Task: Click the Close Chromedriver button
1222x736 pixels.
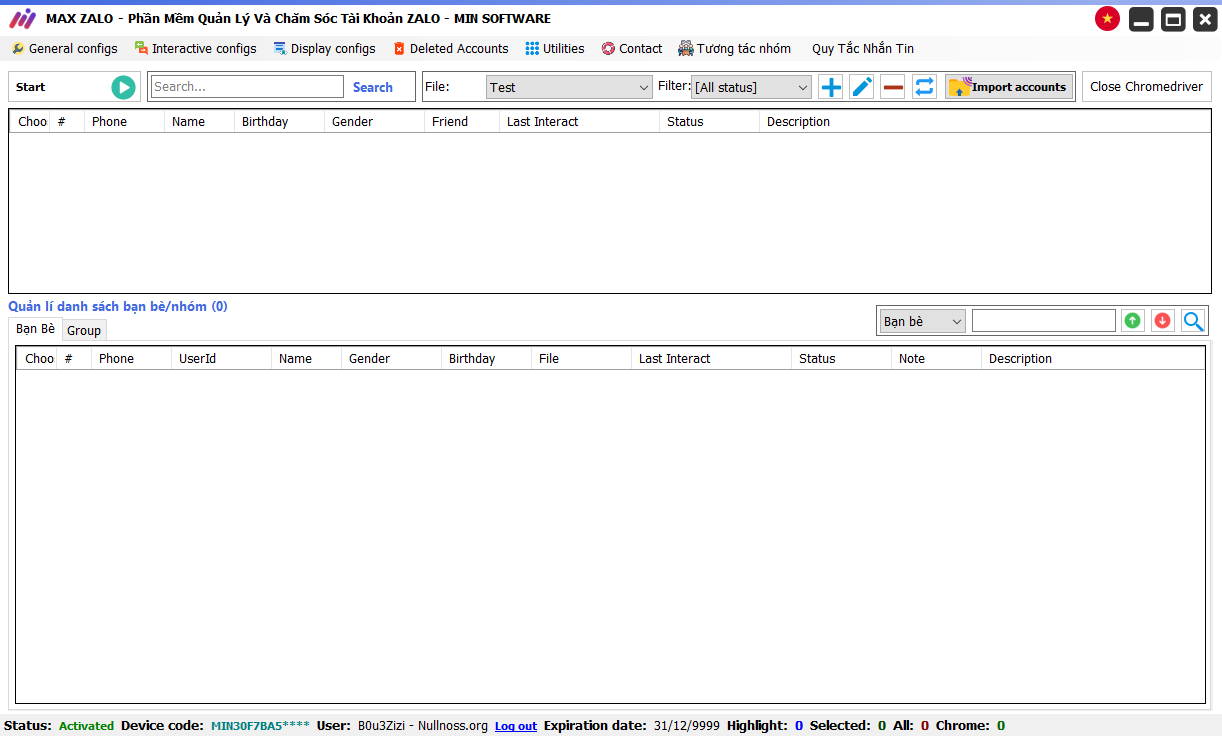Action: click(1146, 87)
